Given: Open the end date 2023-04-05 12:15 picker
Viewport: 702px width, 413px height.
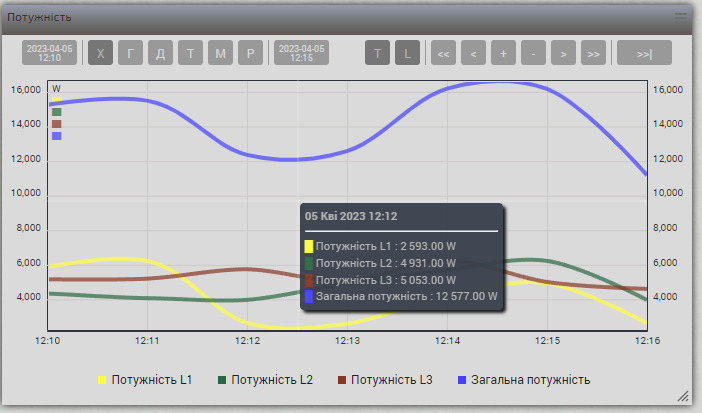Looking at the screenshot, I should [x=301, y=53].
